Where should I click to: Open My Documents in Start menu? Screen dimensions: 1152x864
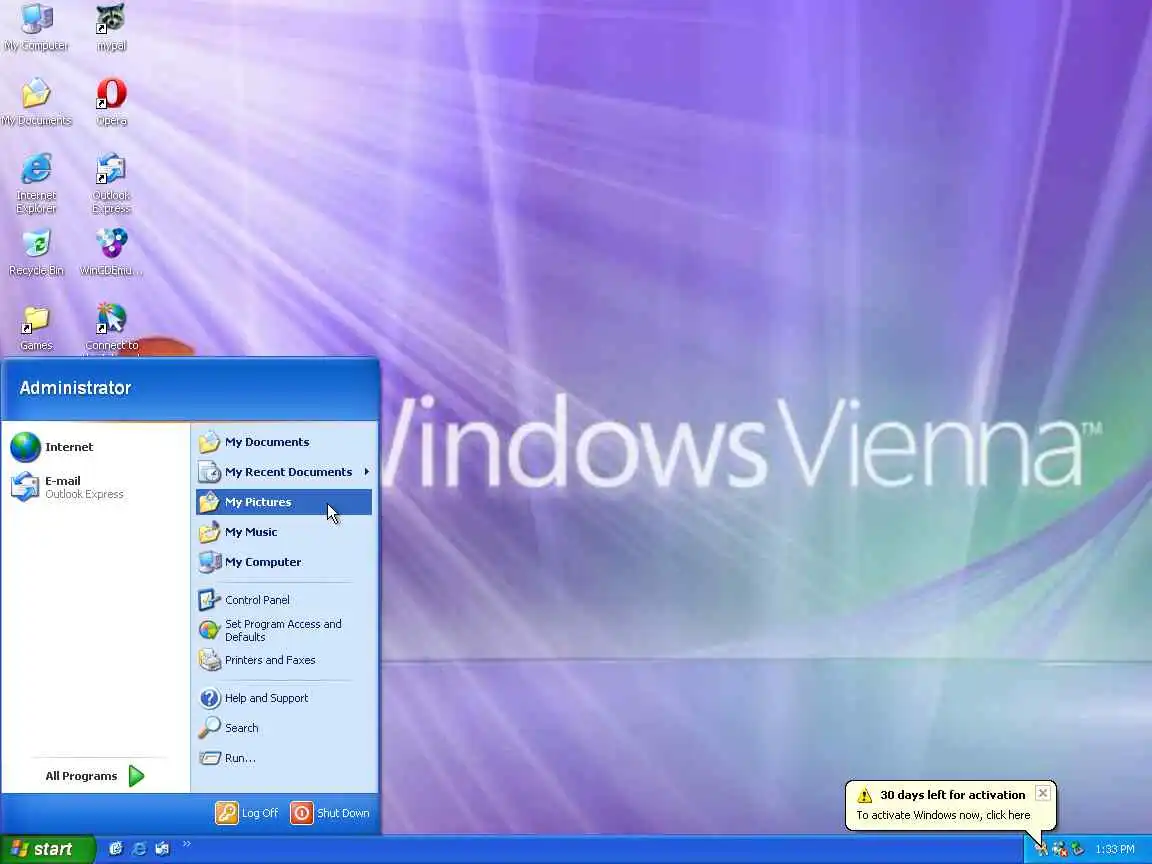(x=284, y=442)
